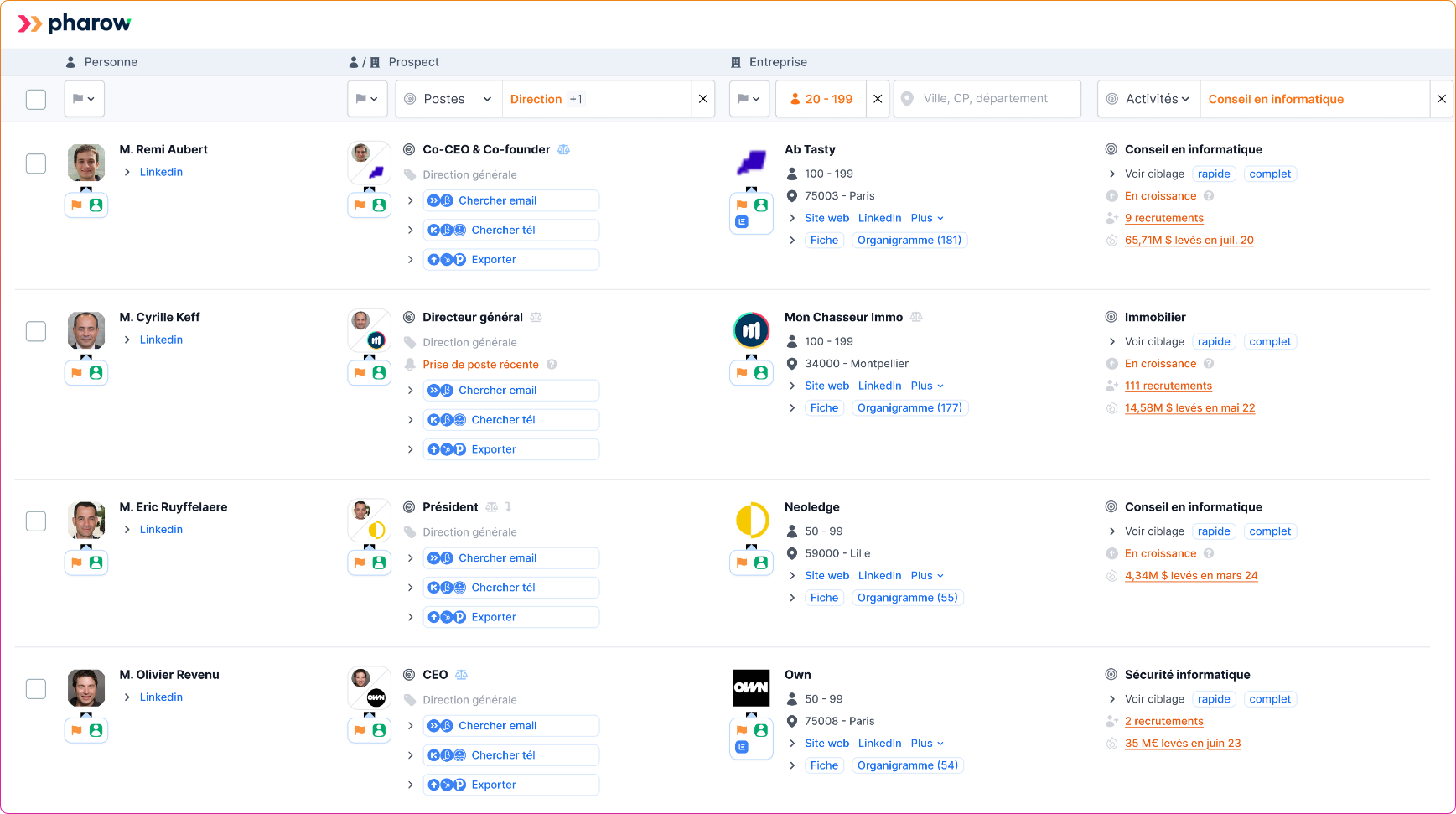Click the Own company logo
The image size is (1456, 814).
[751, 688]
